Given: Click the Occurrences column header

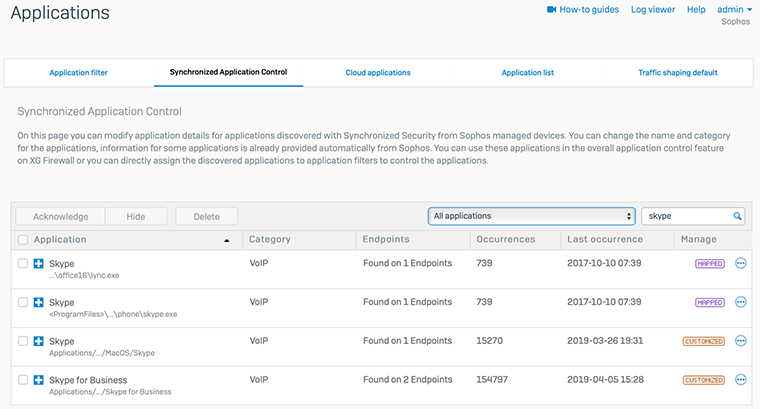Looking at the screenshot, I should (506, 239).
